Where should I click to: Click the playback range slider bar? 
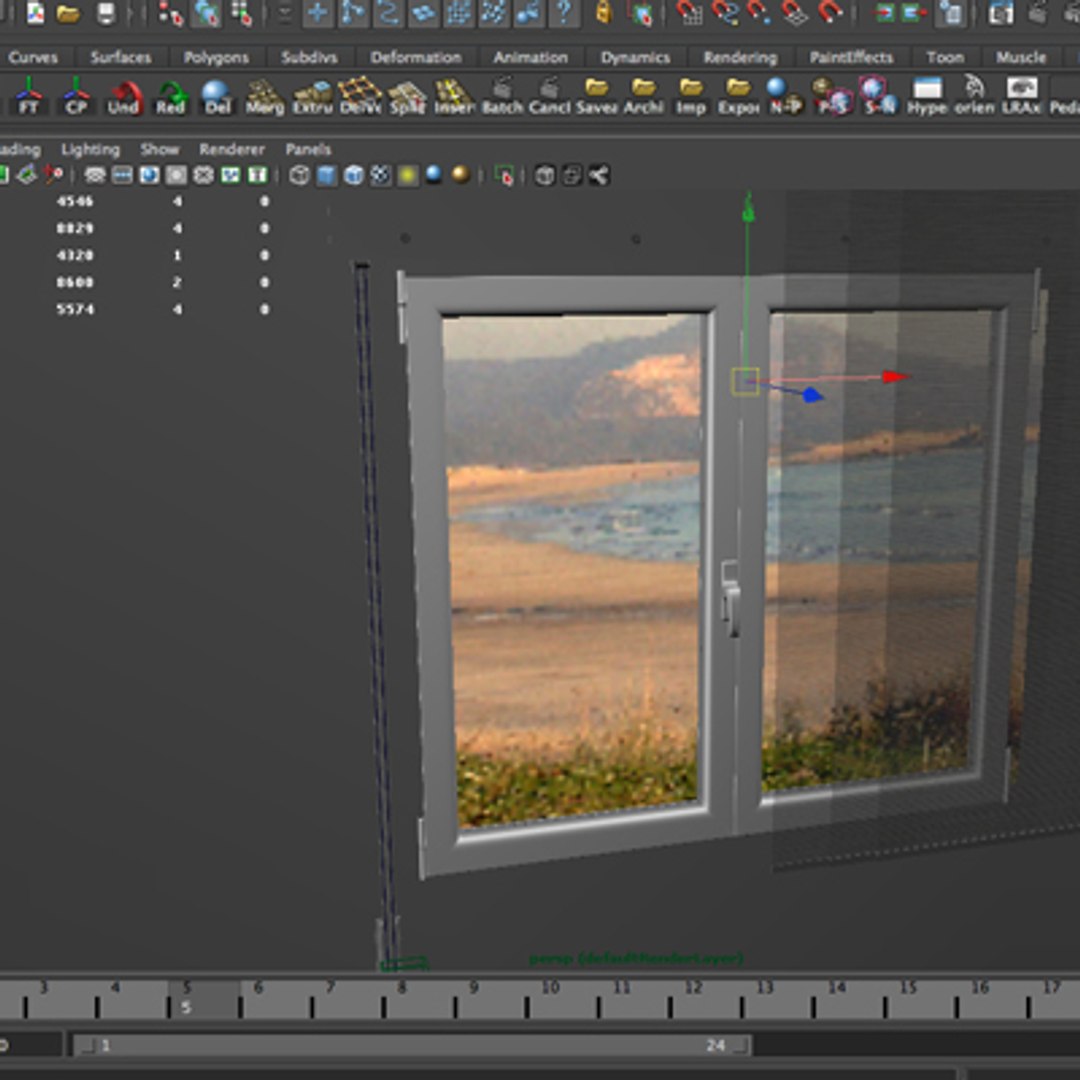(x=413, y=1046)
